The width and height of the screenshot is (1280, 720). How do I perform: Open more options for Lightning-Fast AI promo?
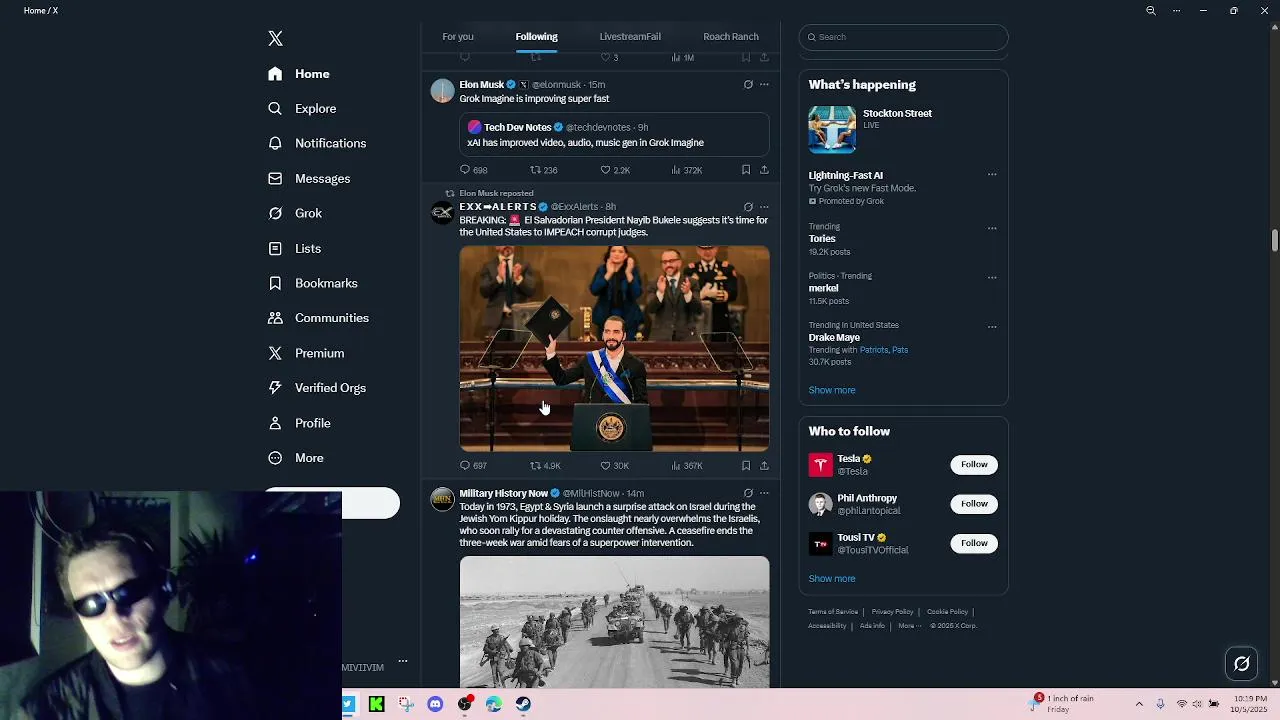pyautogui.click(x=992, y=175)
